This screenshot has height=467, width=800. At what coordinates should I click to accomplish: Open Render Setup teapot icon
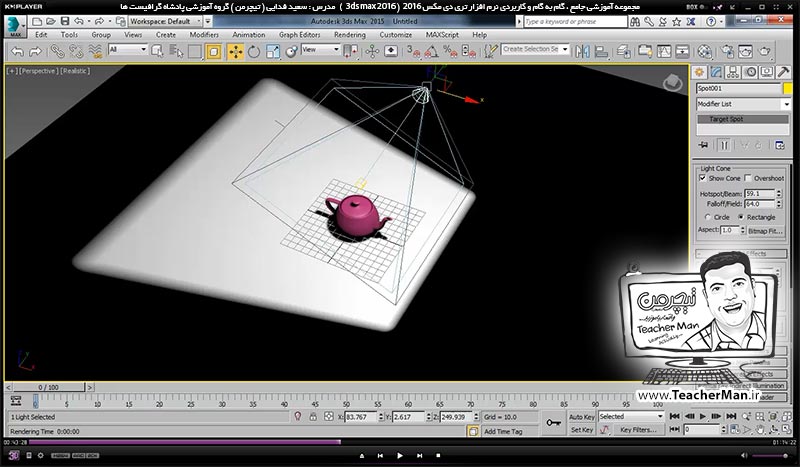728,52
